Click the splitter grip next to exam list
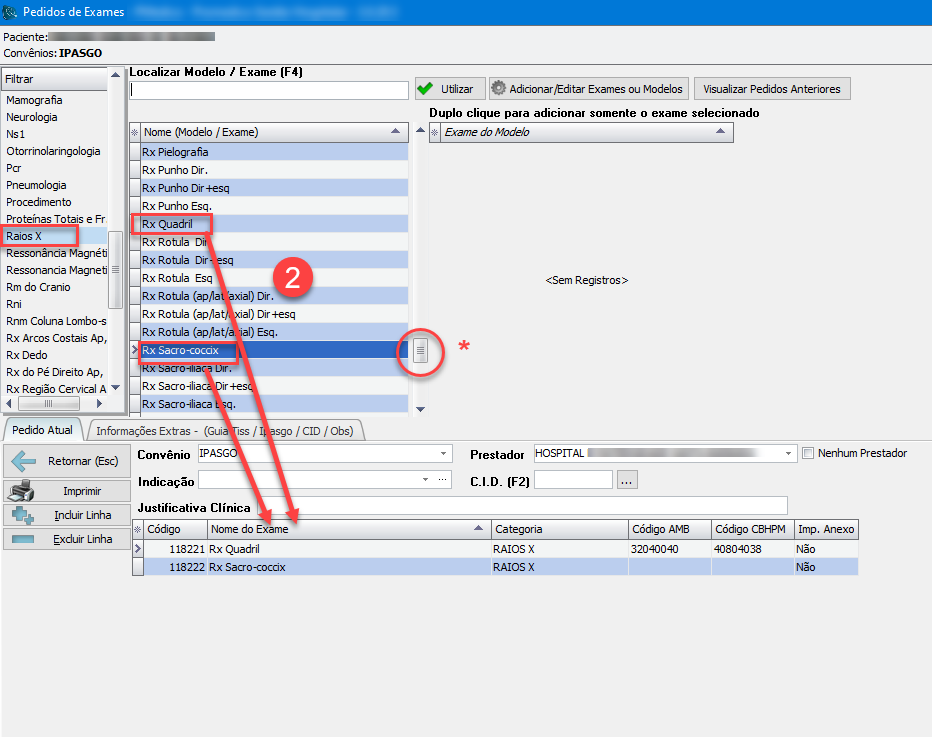 click(x=421, y=350)
